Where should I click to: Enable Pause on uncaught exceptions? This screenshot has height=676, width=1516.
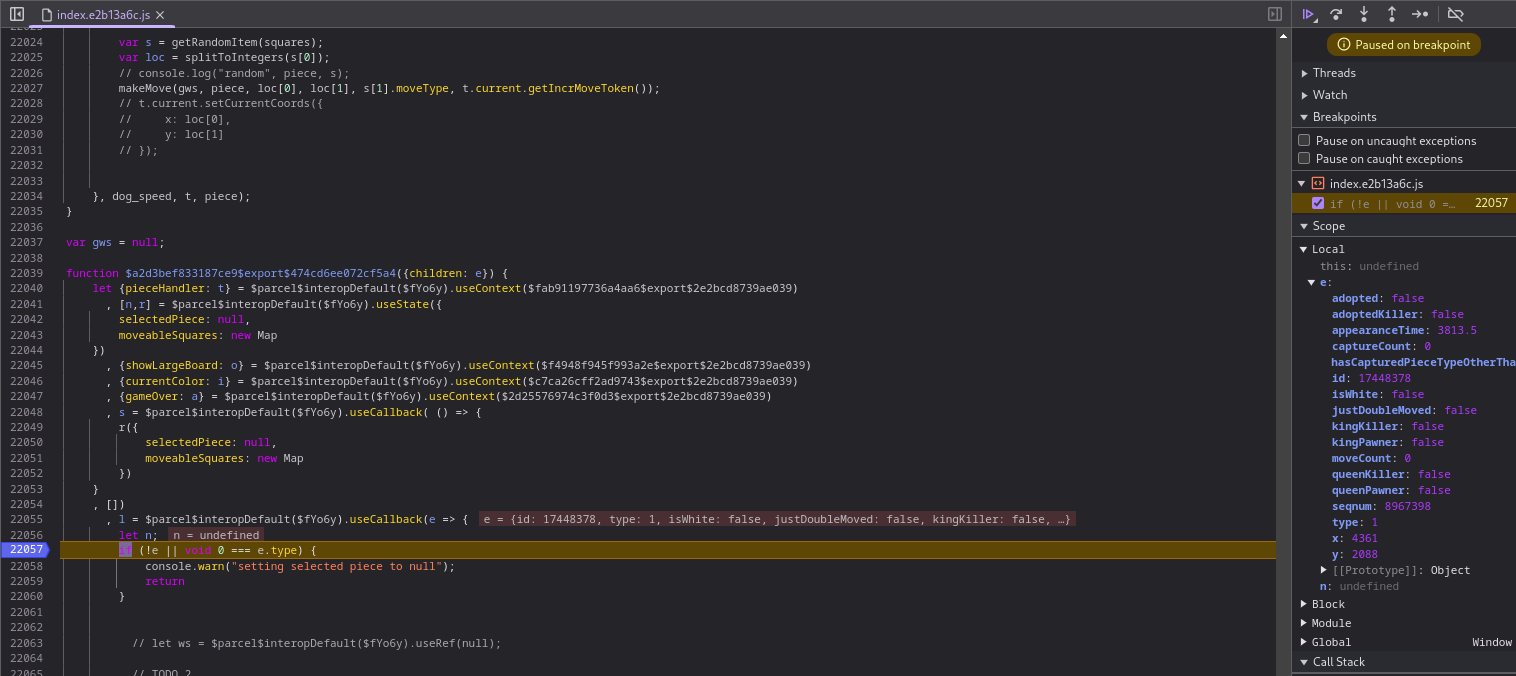click(1304, 140)
